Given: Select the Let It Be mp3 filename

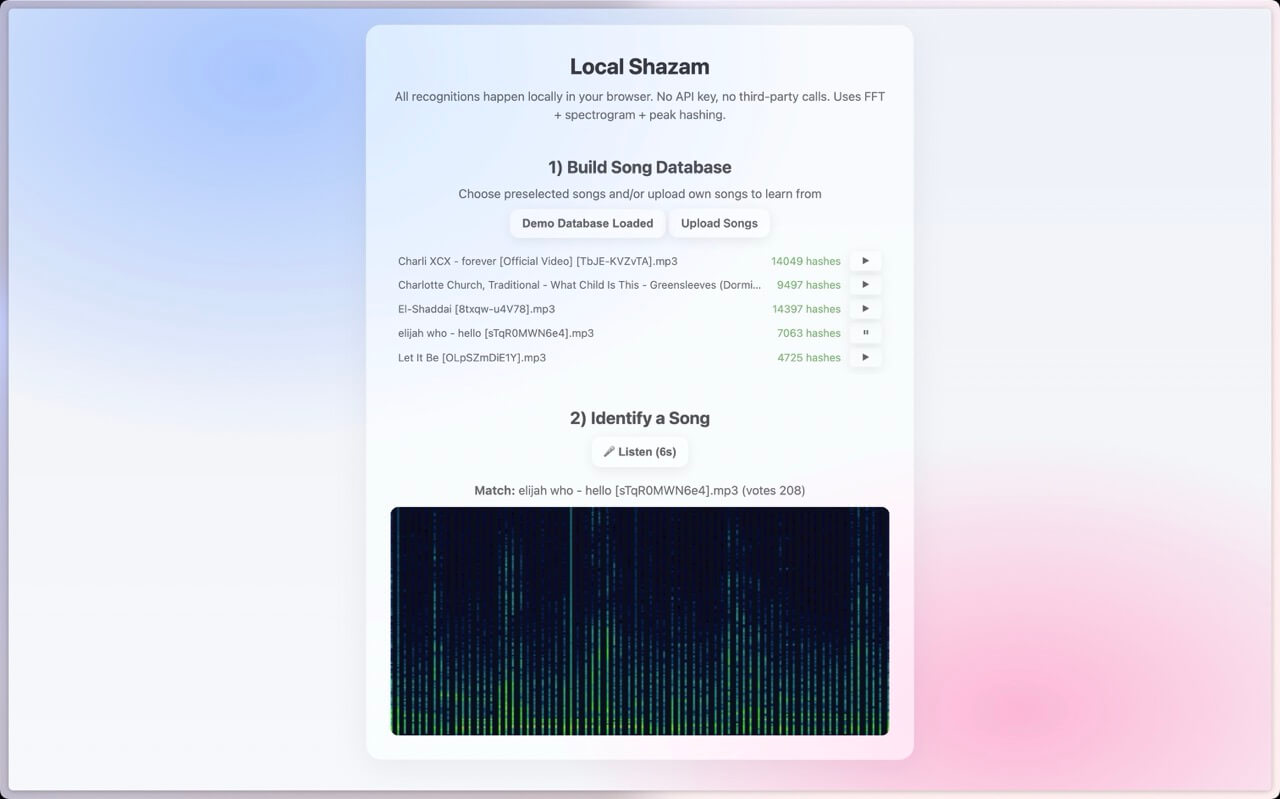Looking at the screenshot, I should pyautogui.click(x=471, y=357).
